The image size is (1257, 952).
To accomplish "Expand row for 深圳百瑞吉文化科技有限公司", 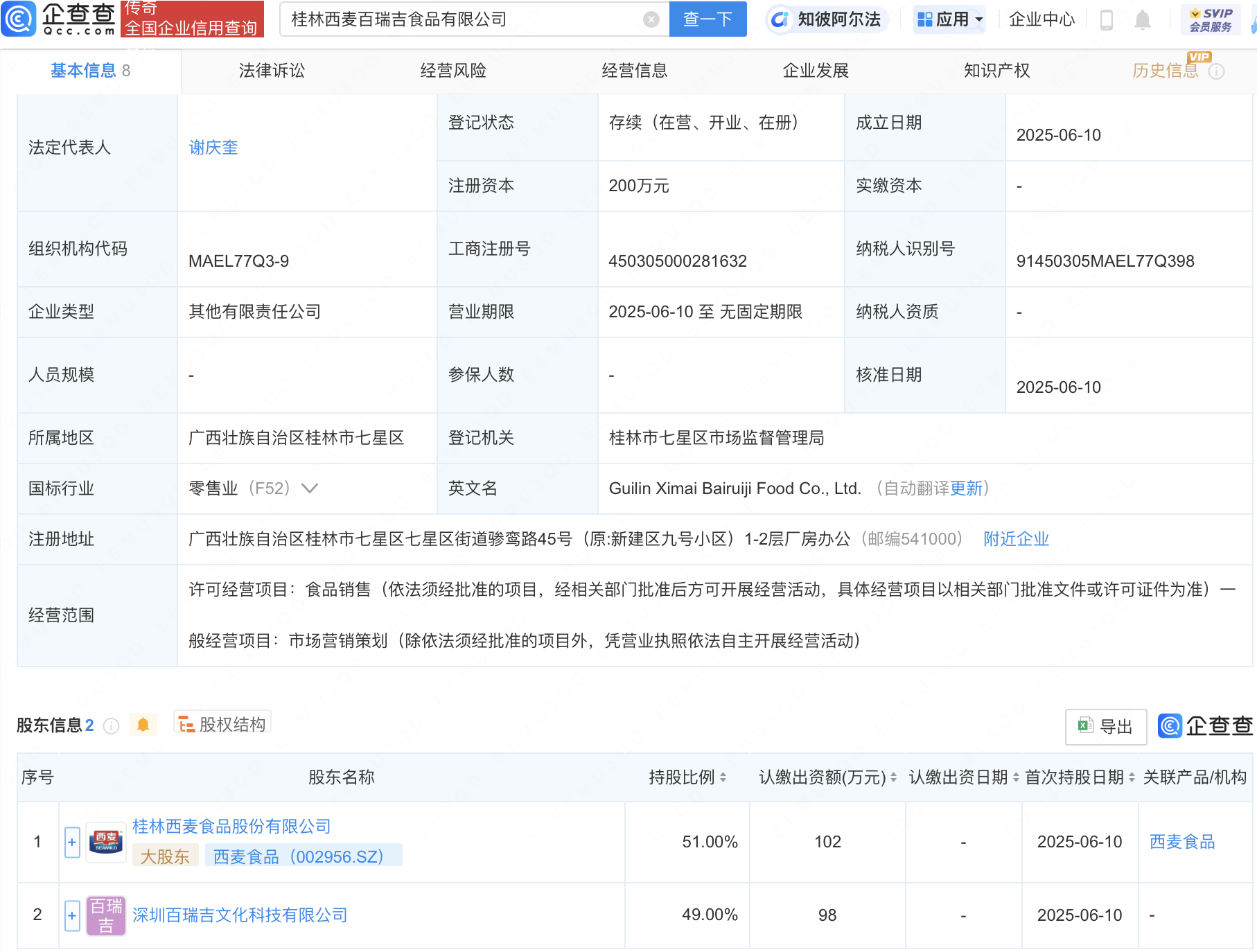I will coord(72,916).
